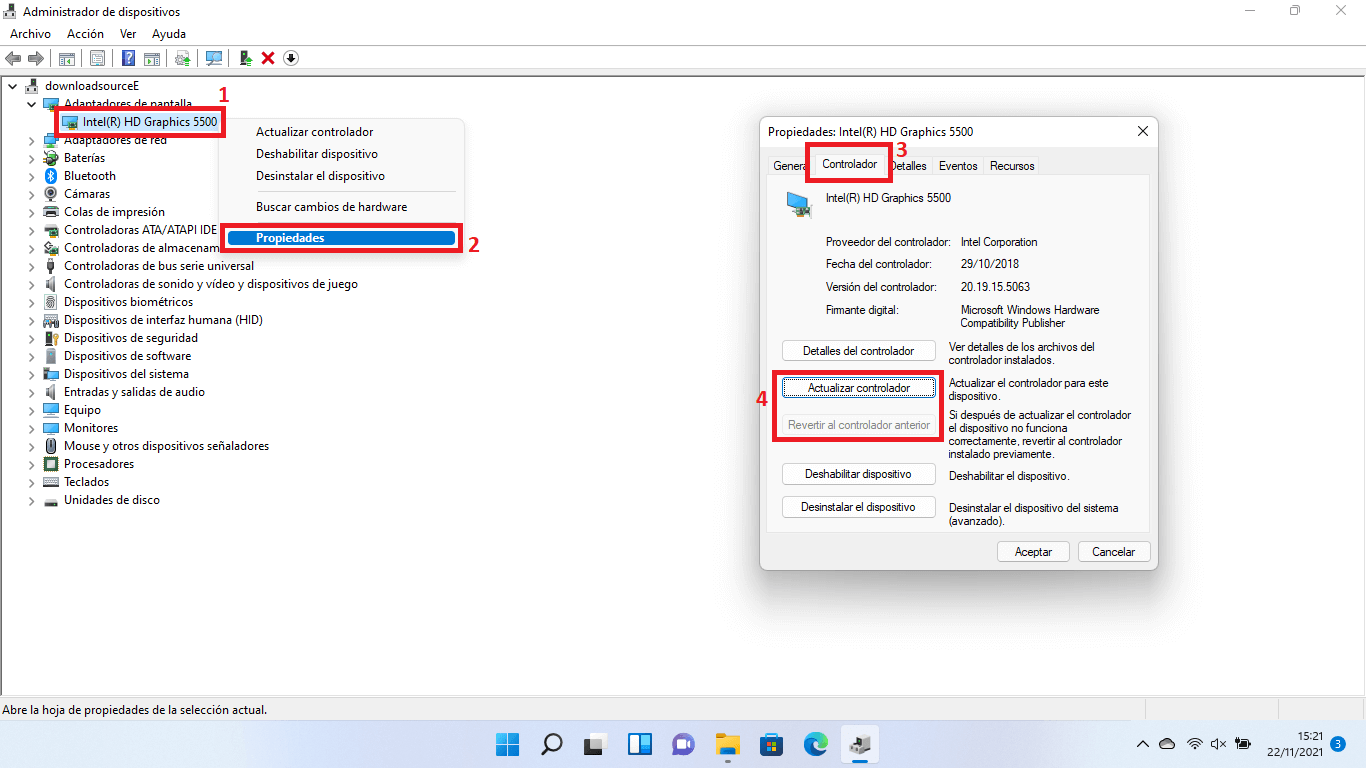Click the Cancelar button

tap(1114, 552)
